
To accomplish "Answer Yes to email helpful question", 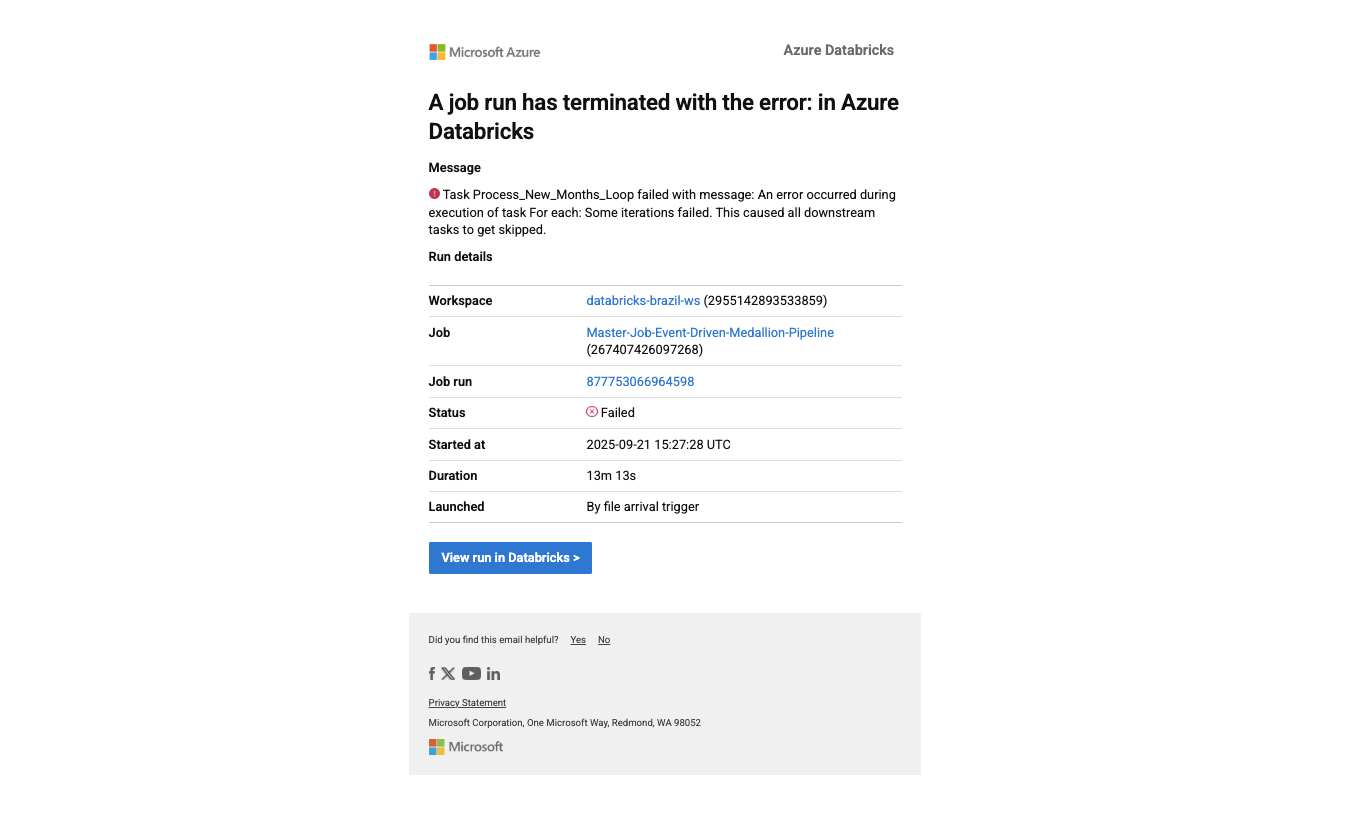I will coord(578,640).
